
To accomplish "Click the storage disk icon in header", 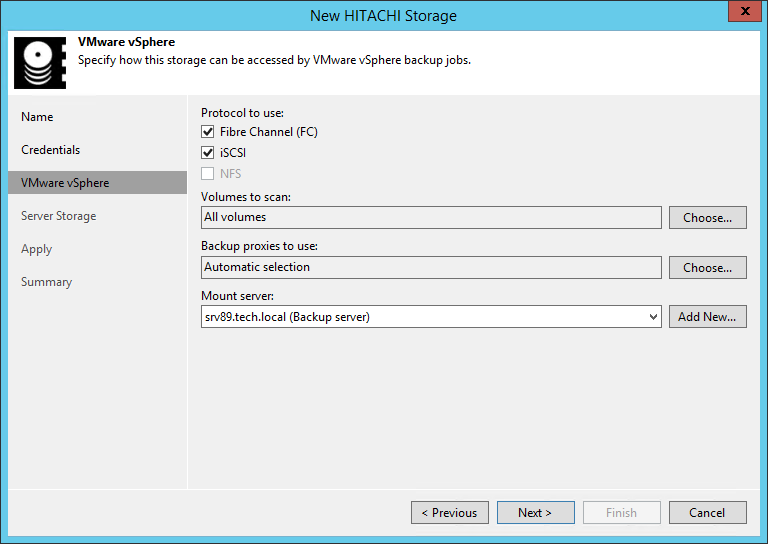I will pyautogui.click(x=40, y=64).
